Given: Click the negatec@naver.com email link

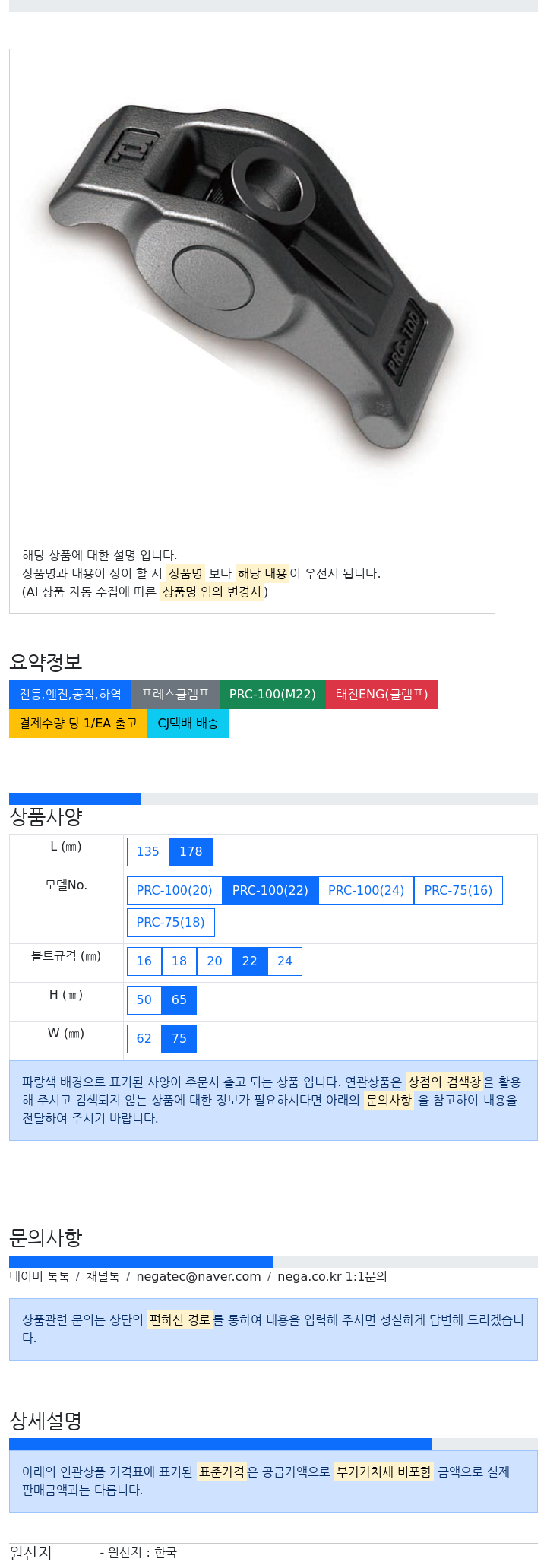Looking at the screenshot, I should coord(198,1277).
